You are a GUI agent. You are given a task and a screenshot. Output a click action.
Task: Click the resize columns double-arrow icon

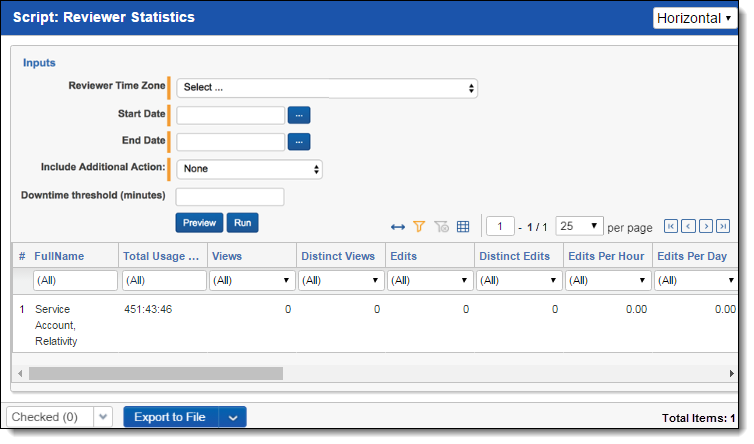pyautogui.click(x=398, y=227)
